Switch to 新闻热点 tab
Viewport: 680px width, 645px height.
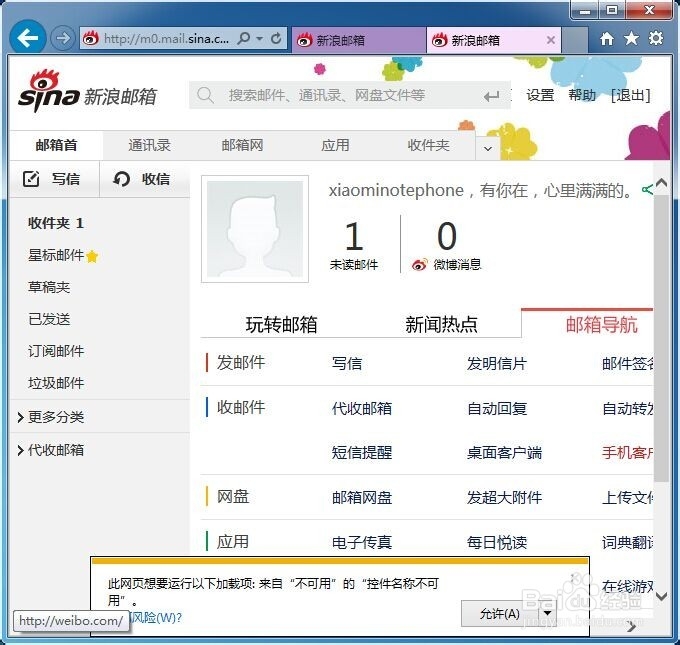click(441, 324)
